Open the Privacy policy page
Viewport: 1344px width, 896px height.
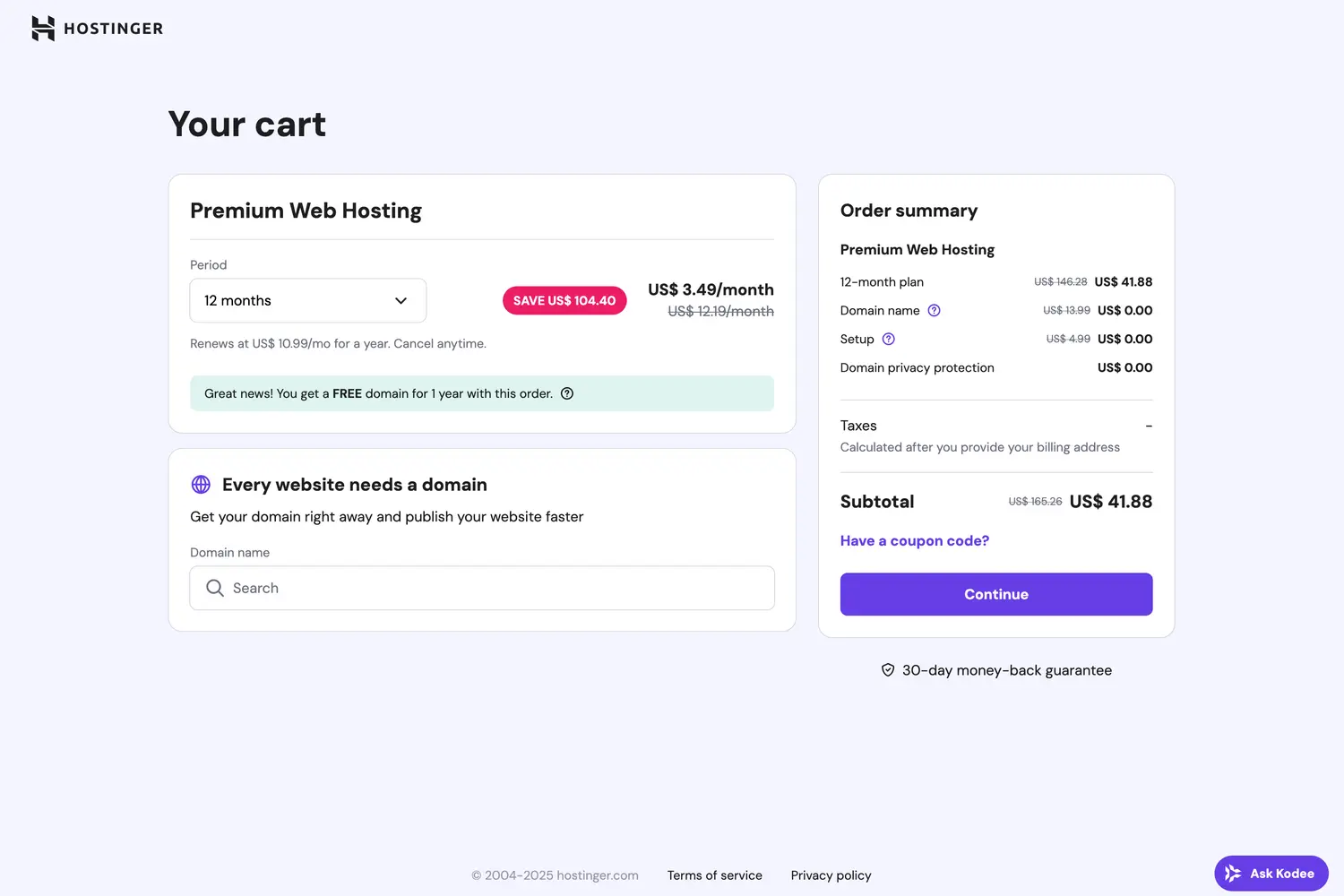[x=831, y=875]
